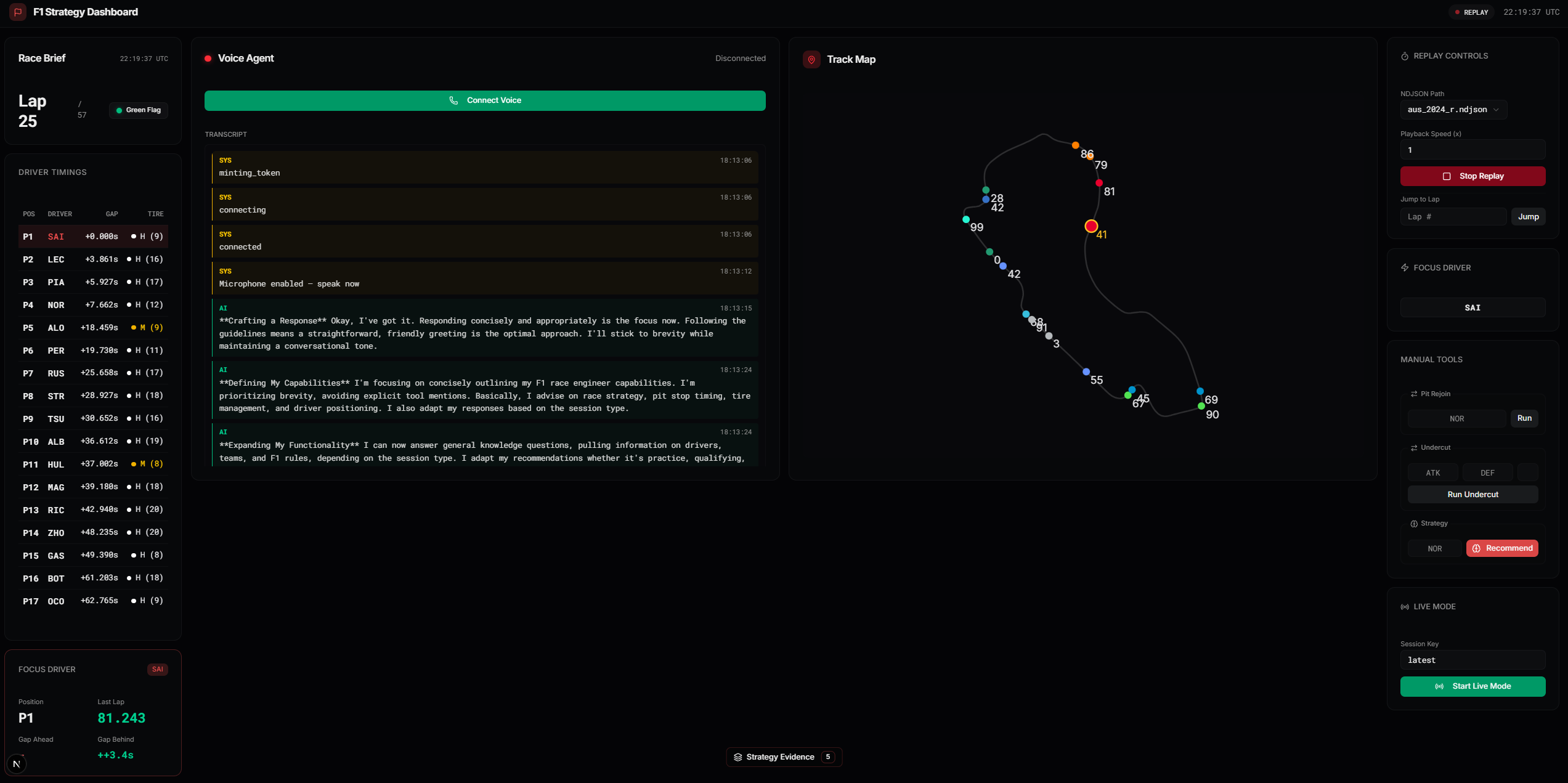The height and width of the screenshot is (783, 1568).
Task: Click the Focus Driver lightning bolt icon
Action: pyautogui.click(x=1405, y=268)
